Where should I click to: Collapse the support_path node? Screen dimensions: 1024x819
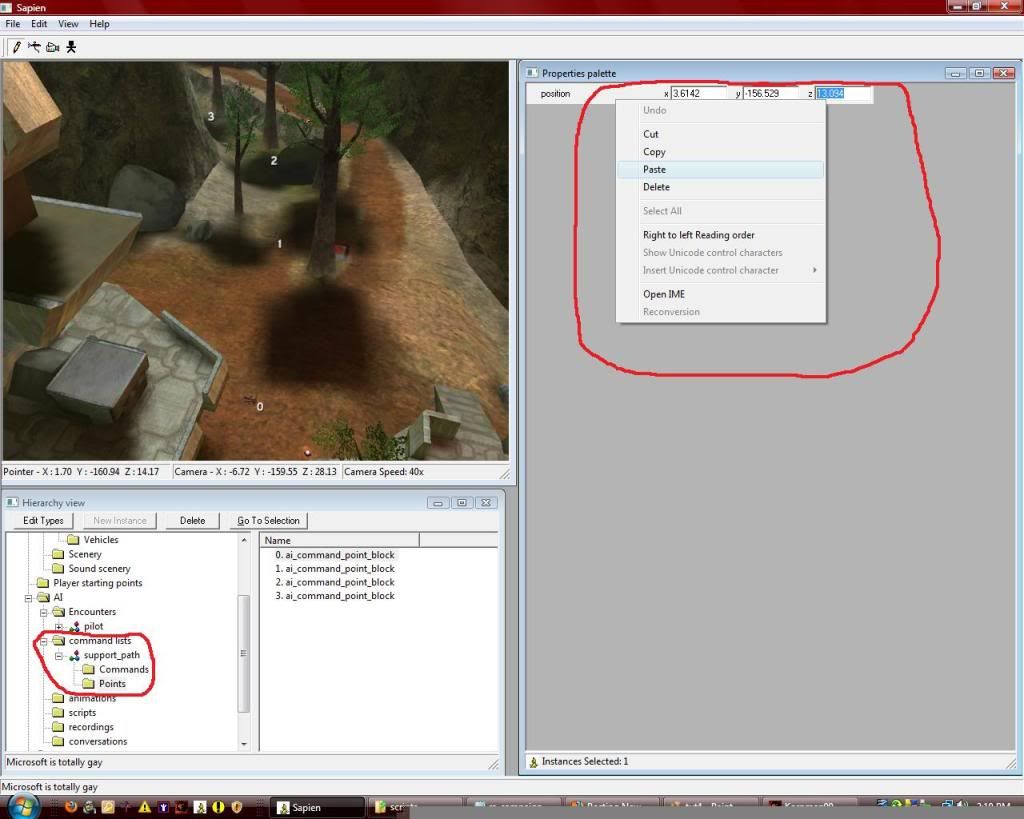[59, 655]
